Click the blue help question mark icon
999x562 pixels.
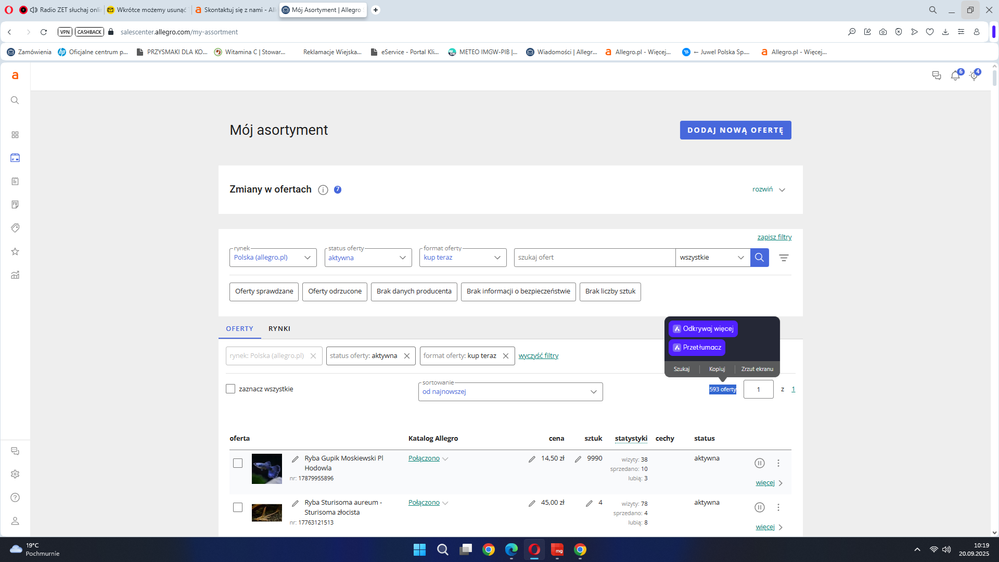pyautogui.click(x=338, y=190)
